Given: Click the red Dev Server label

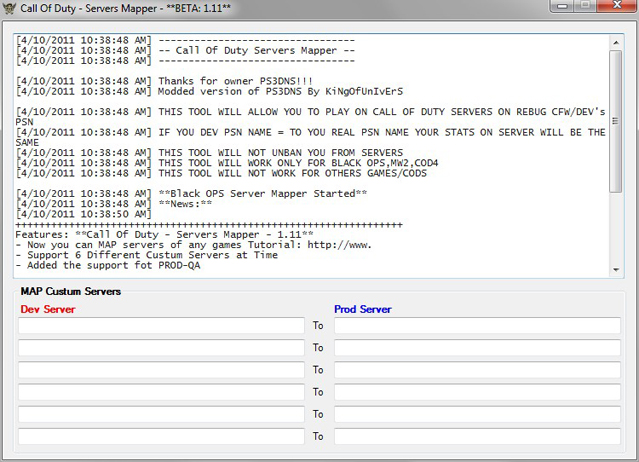Looking at the screenshot, I should pyautogui.click(x=48, y=309).
